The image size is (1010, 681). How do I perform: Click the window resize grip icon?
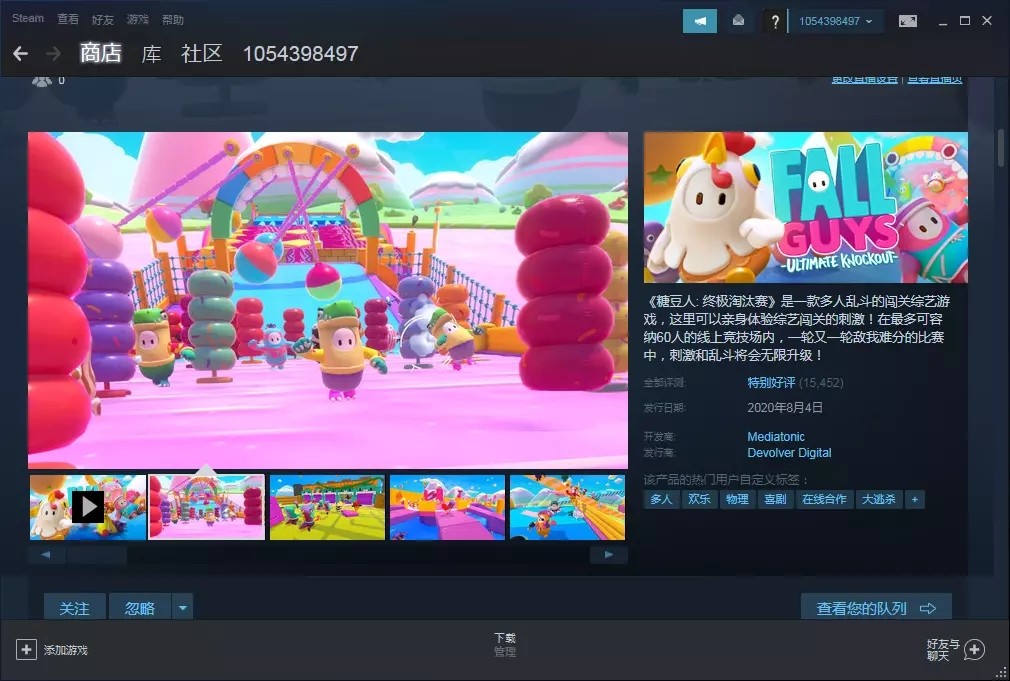[x=1000, y=672]
